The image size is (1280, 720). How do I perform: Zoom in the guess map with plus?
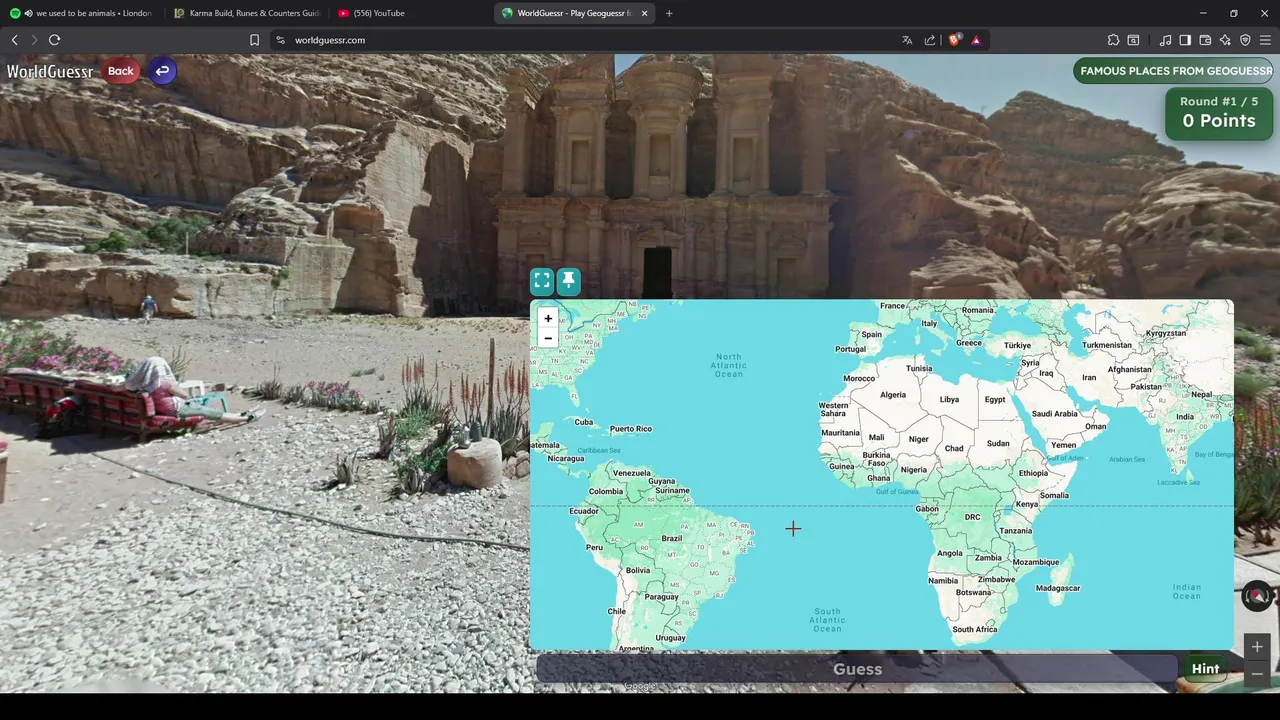pyautogui.click(x=547, y=318)
